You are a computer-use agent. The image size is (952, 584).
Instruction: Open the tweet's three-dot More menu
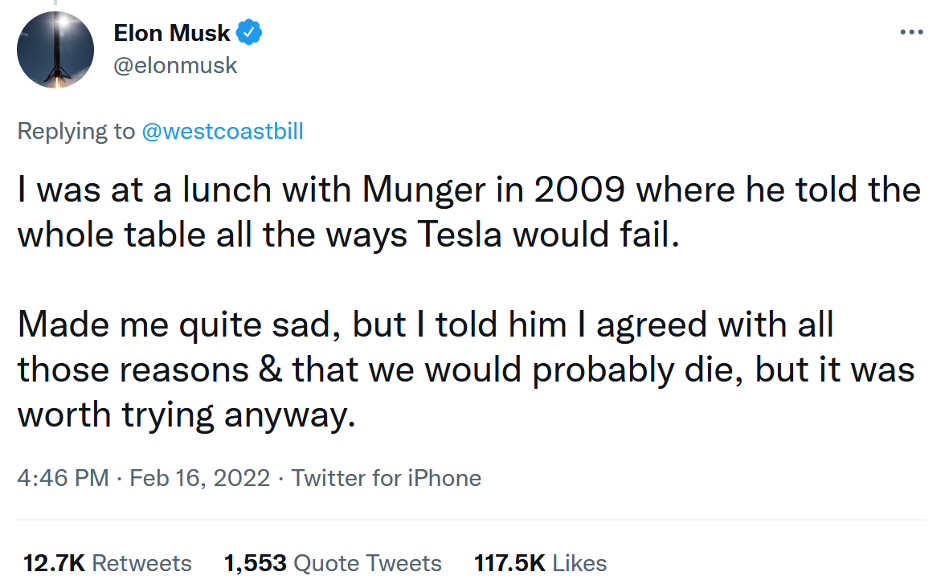(x=911, y=32)
